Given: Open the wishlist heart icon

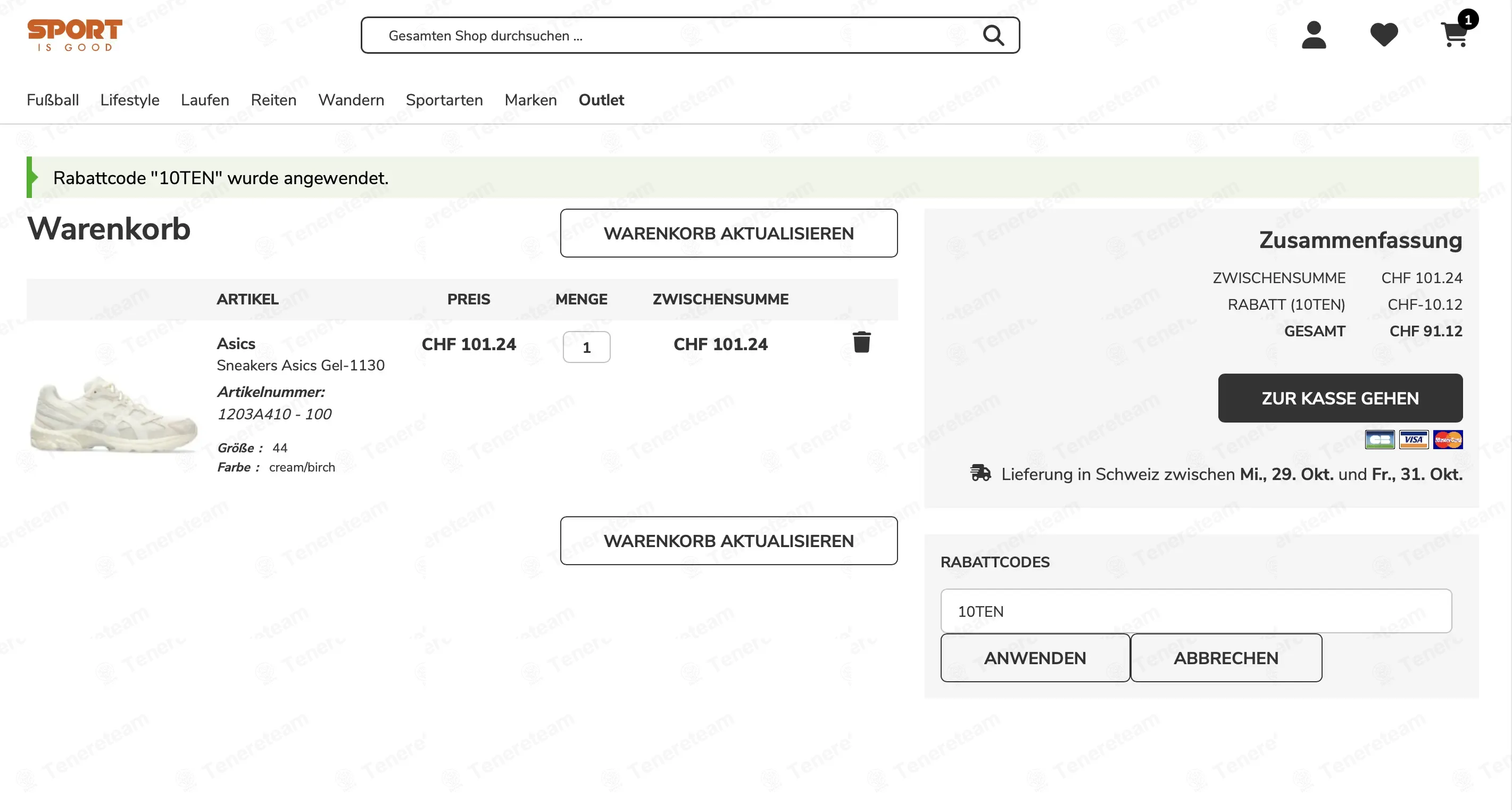Looking at the screenshot, I should [1384, 35].
